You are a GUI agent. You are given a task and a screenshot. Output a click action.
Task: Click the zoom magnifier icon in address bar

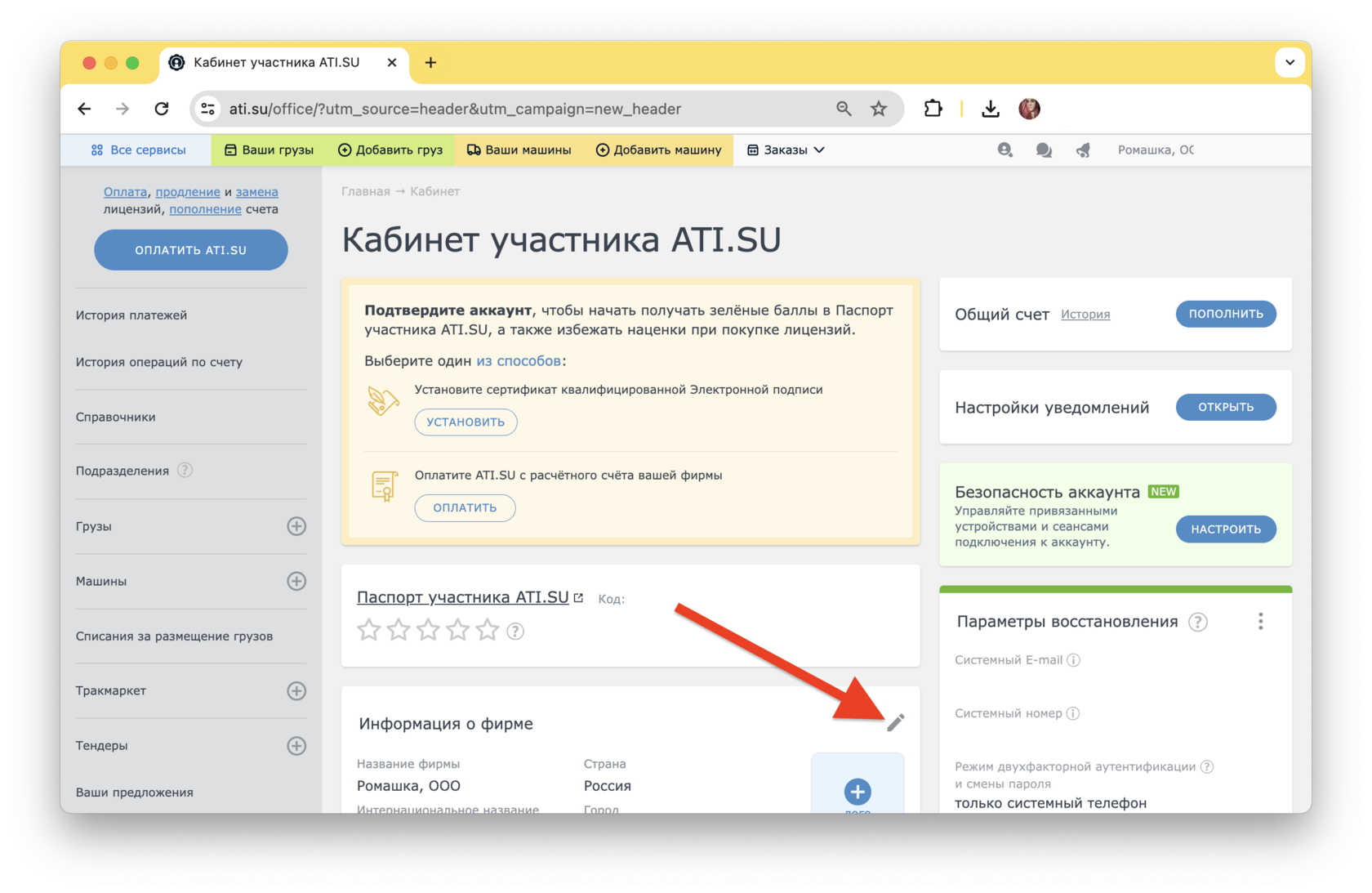pos(844,109)
